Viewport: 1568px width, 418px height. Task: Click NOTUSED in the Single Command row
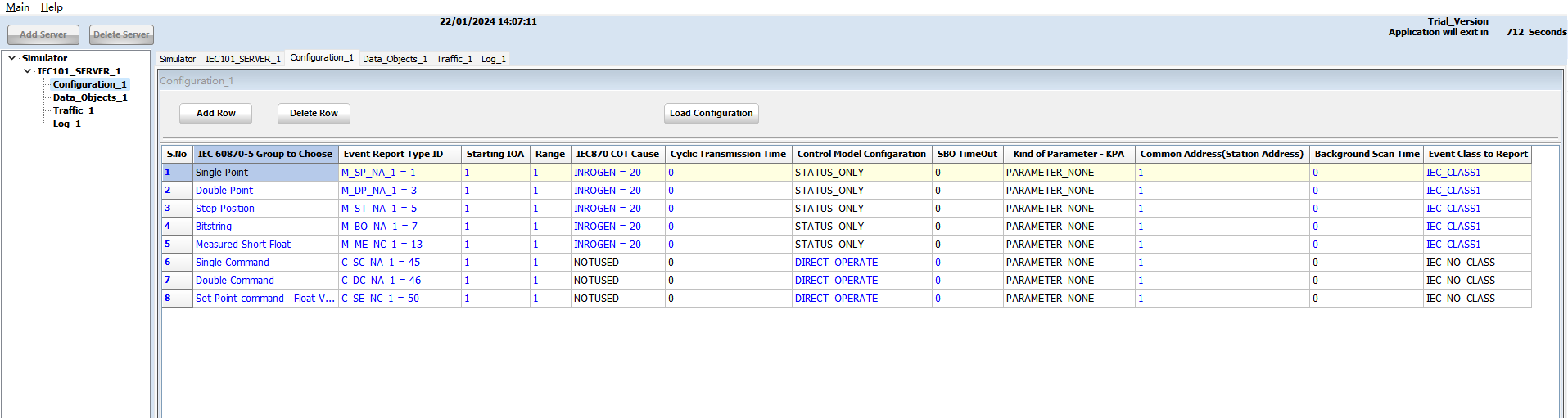point(617,263)
